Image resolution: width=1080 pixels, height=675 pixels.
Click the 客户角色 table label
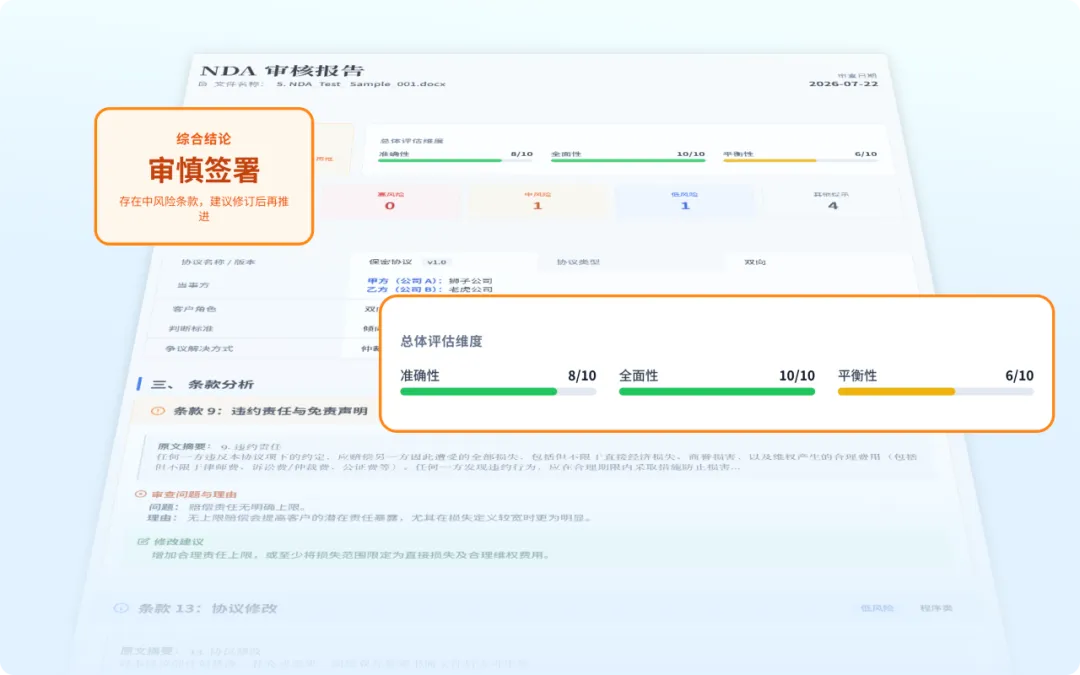pos(194,309)
